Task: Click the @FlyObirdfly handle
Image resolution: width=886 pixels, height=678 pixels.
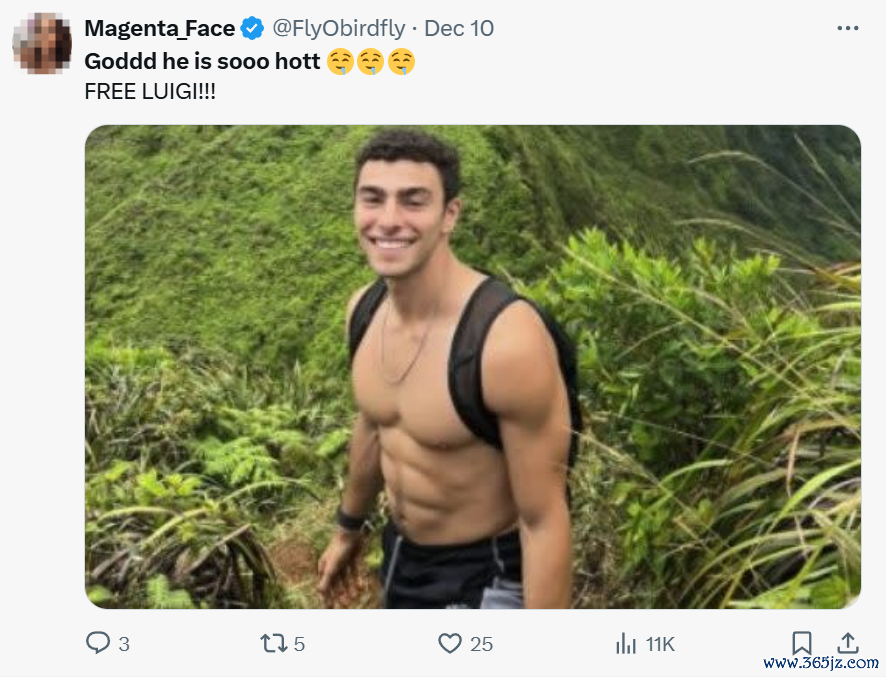Action: [339, 28]
